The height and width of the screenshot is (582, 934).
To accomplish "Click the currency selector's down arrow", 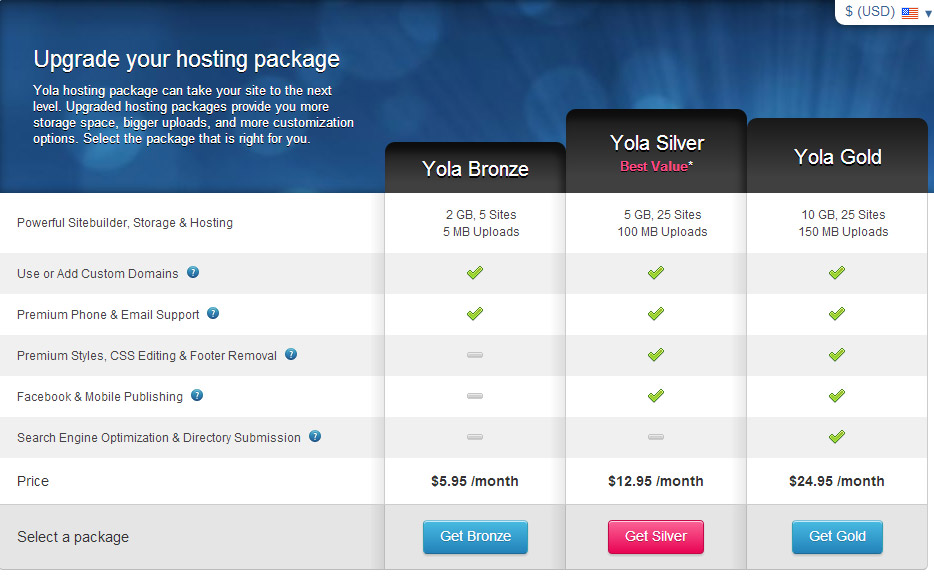I will (927, 14).
